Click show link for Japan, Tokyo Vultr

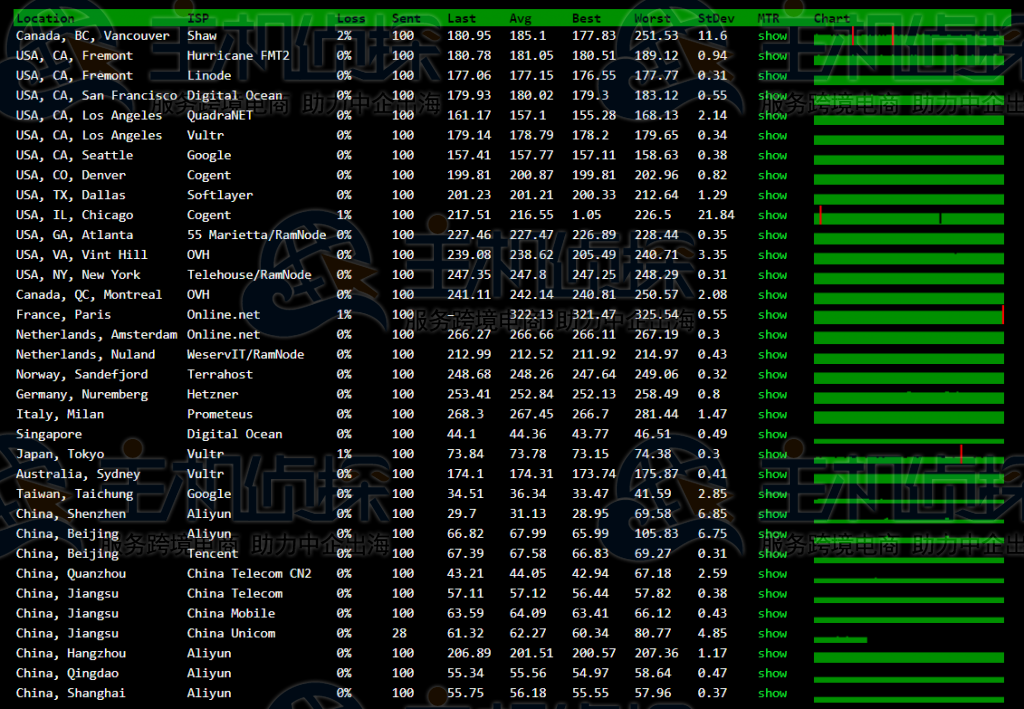[772, 455]
